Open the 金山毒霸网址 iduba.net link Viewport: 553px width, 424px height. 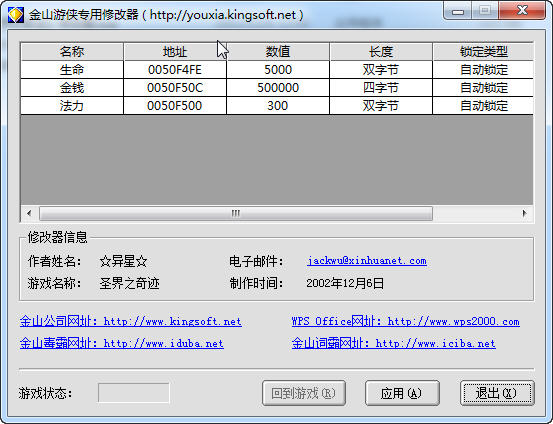click(122, 343)
